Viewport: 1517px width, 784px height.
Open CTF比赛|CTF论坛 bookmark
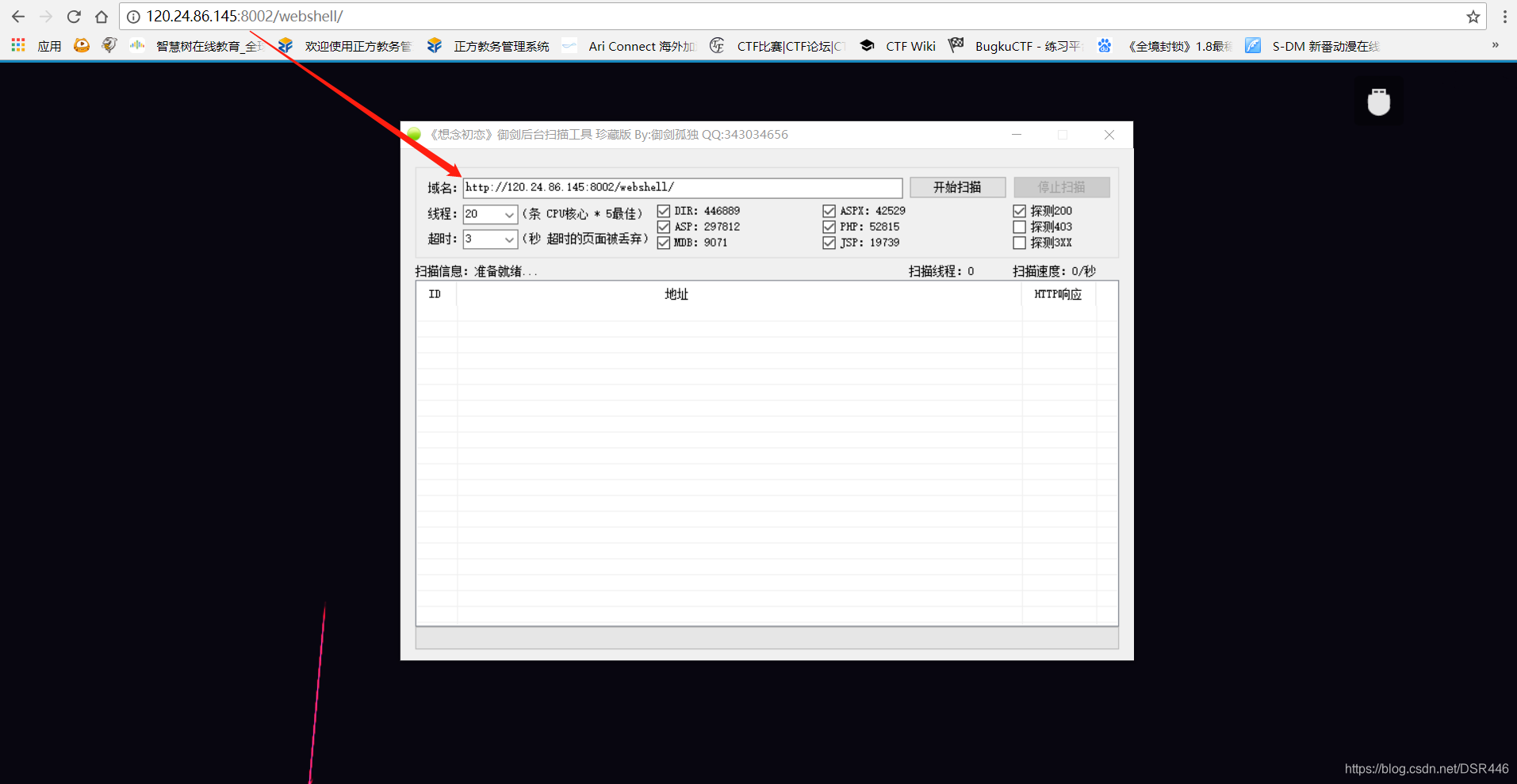(777, 46)
